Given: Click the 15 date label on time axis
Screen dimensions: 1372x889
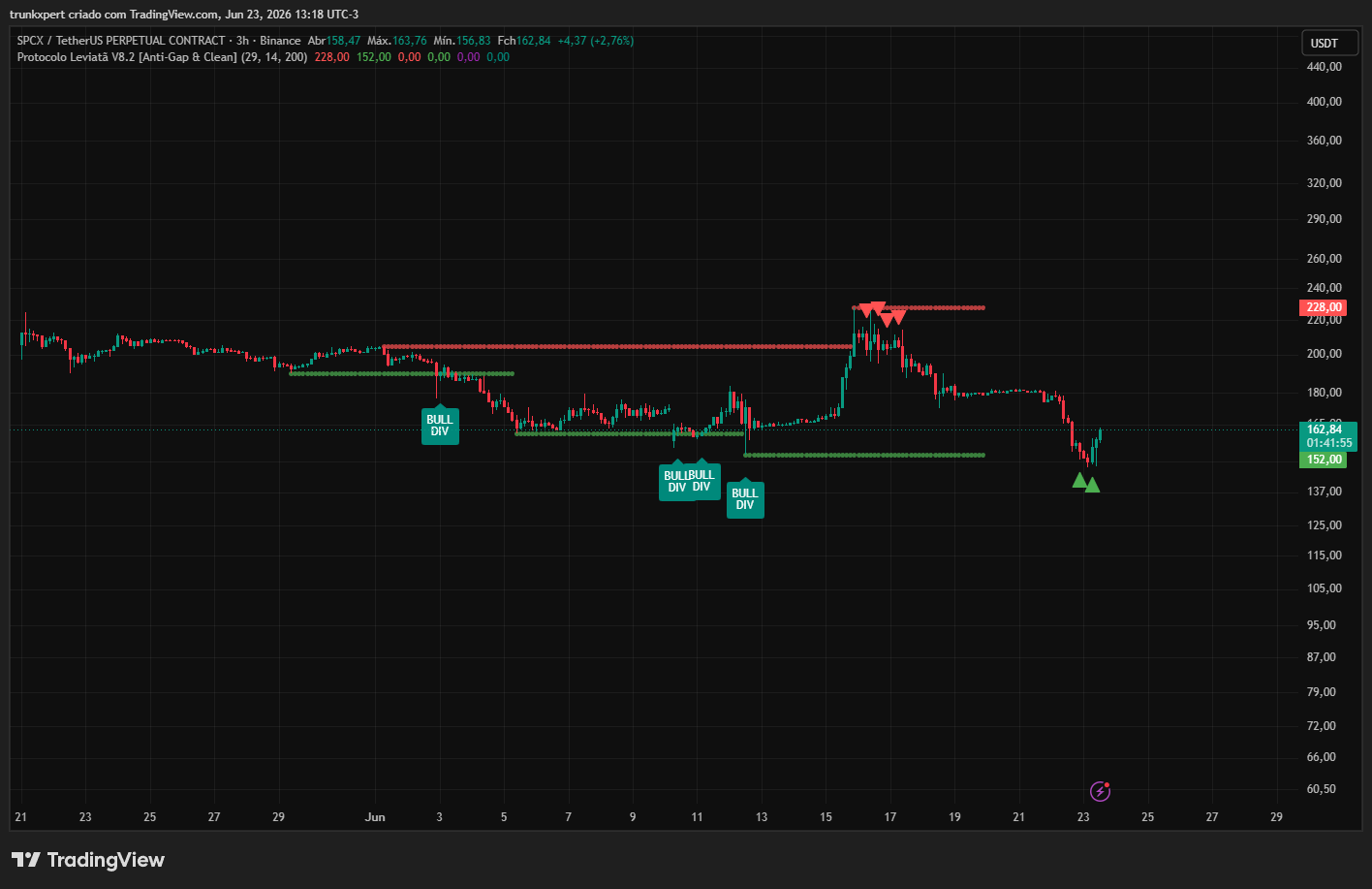Looking at the screenshot, I should tap(826, 817).
